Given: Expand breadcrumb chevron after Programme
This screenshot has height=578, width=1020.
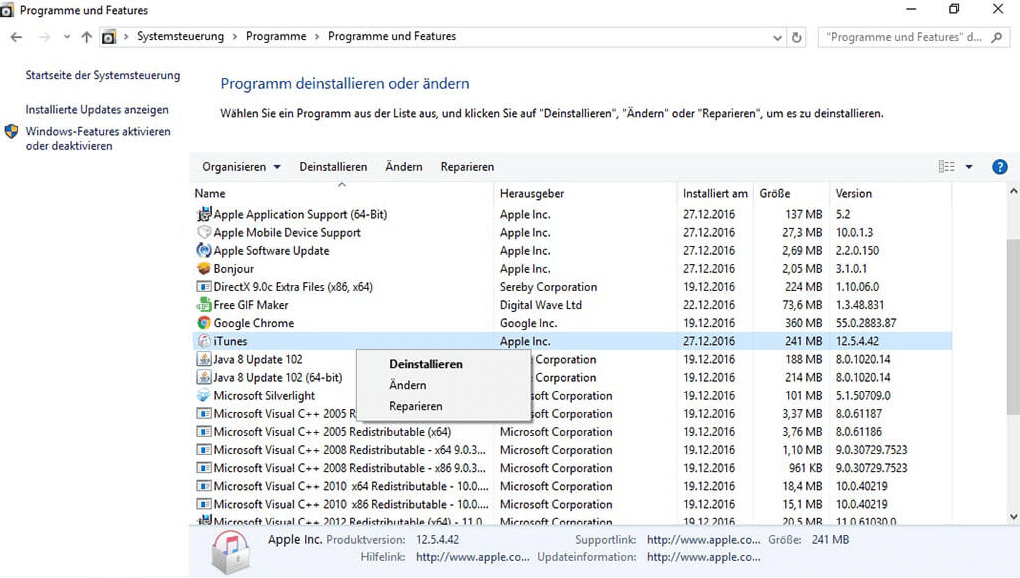Looking at the screenshot, I should click(317, 37).
